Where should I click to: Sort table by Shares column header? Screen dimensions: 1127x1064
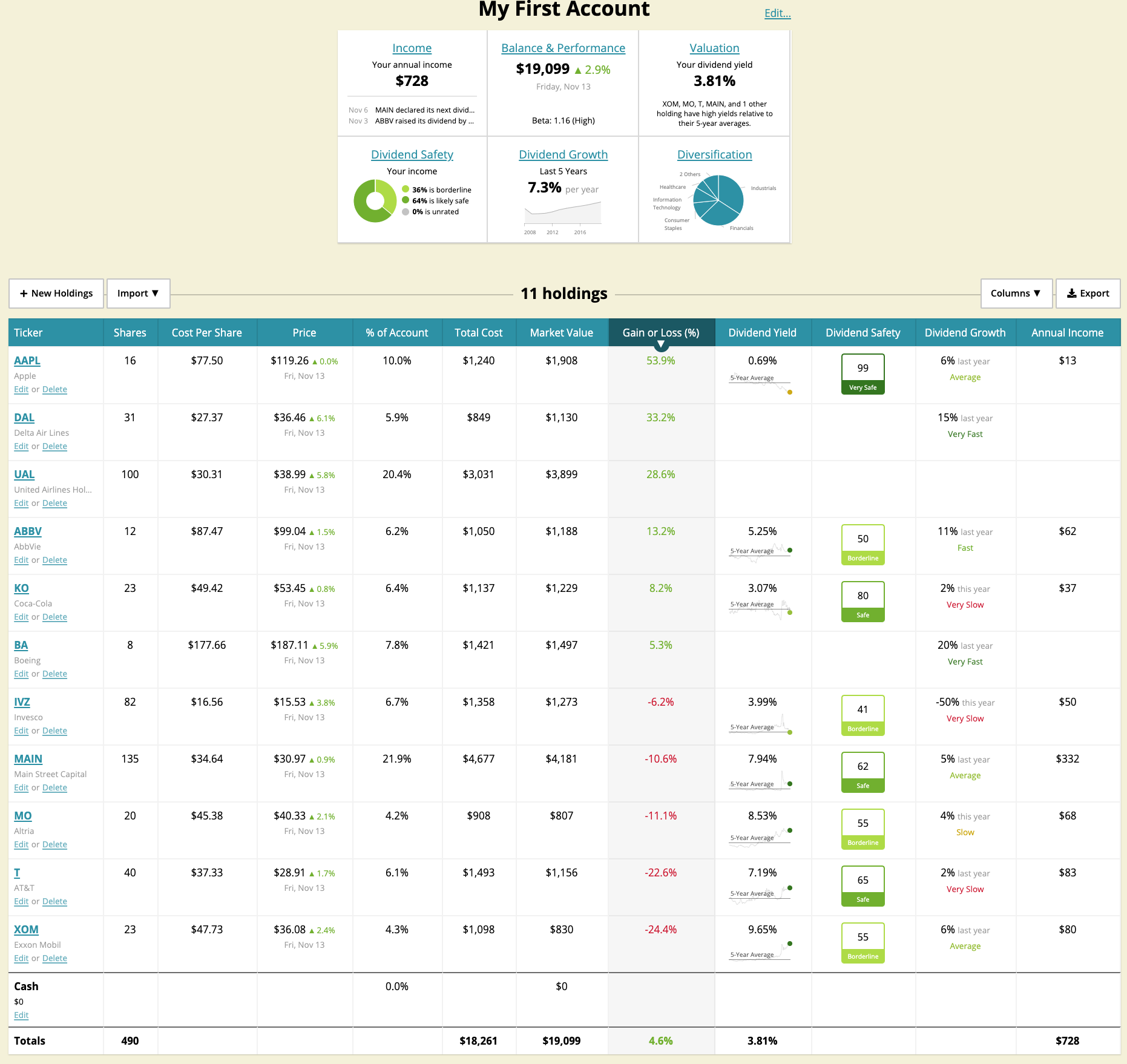[130, 333]
